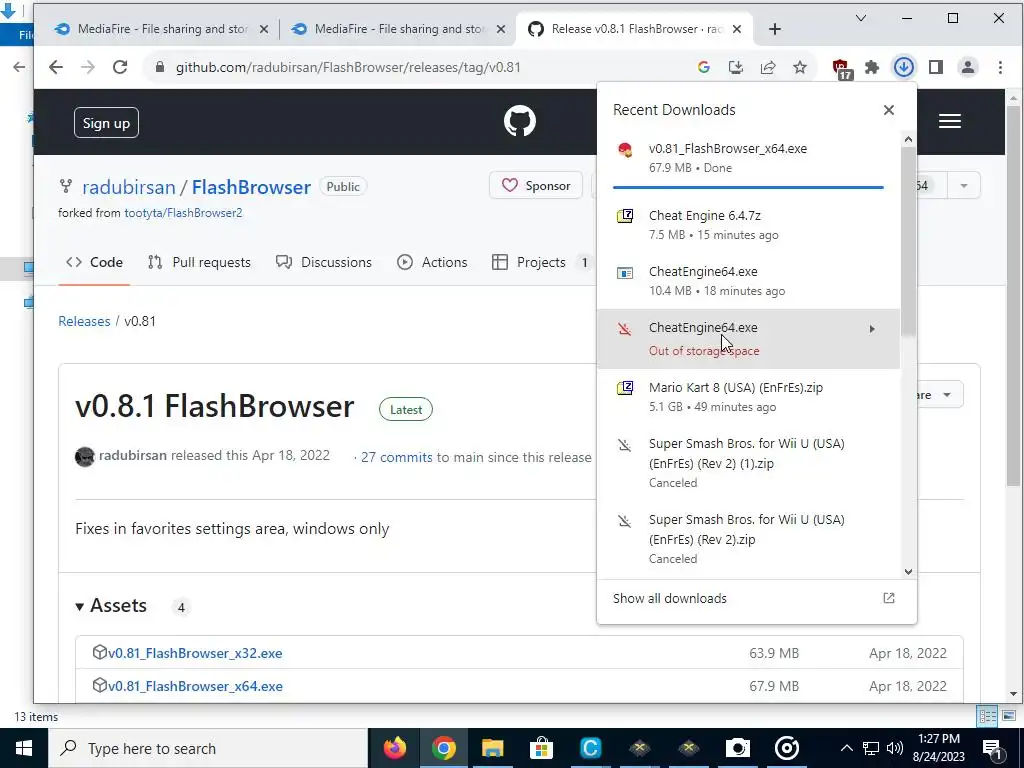This screenshot has height=768, width=1024.
Task: Open the camera app in taskbar
Action: pyautogui.click(x=737, y=748)
